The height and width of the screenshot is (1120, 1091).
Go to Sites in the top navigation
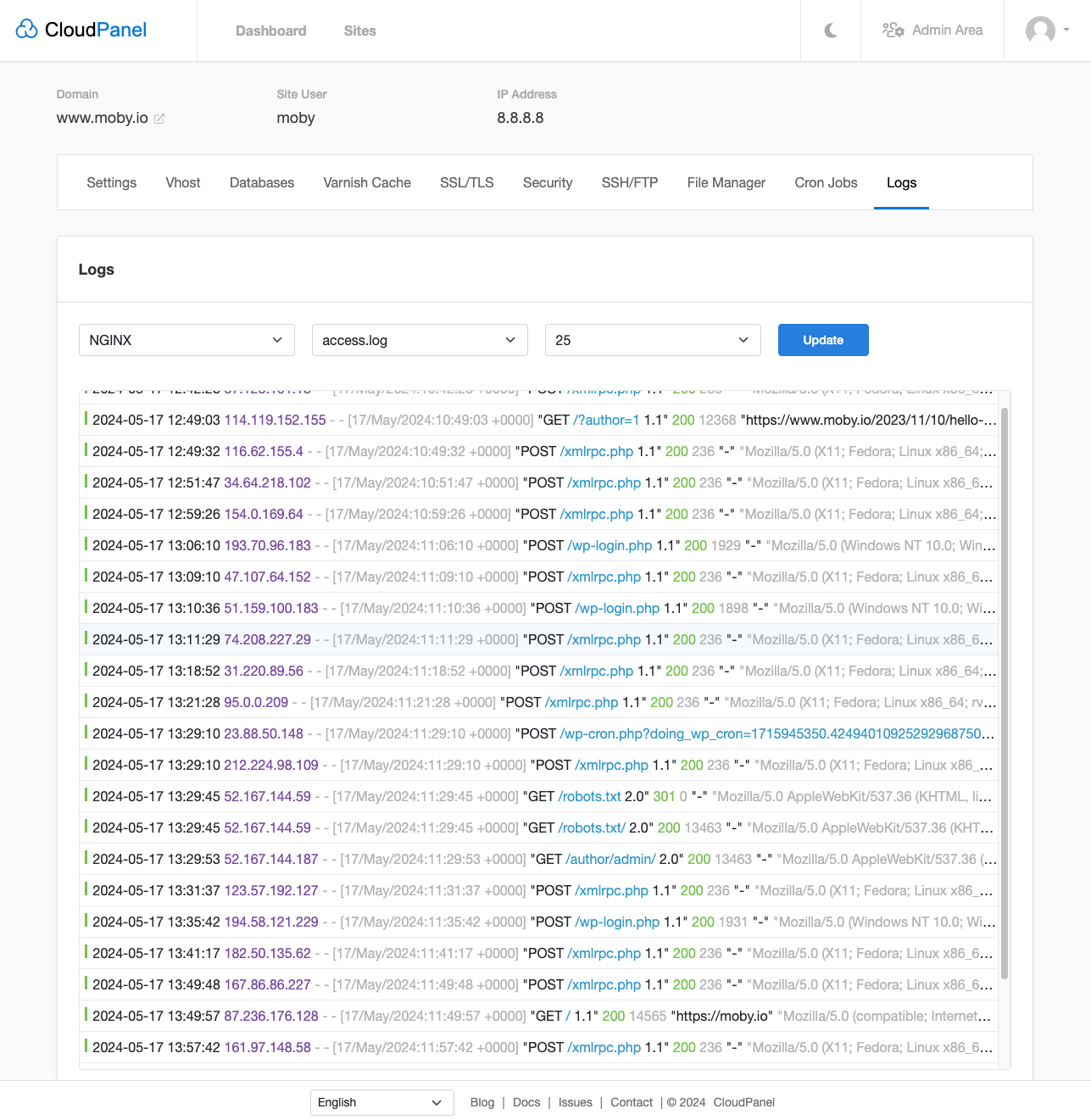pos(359,31)
